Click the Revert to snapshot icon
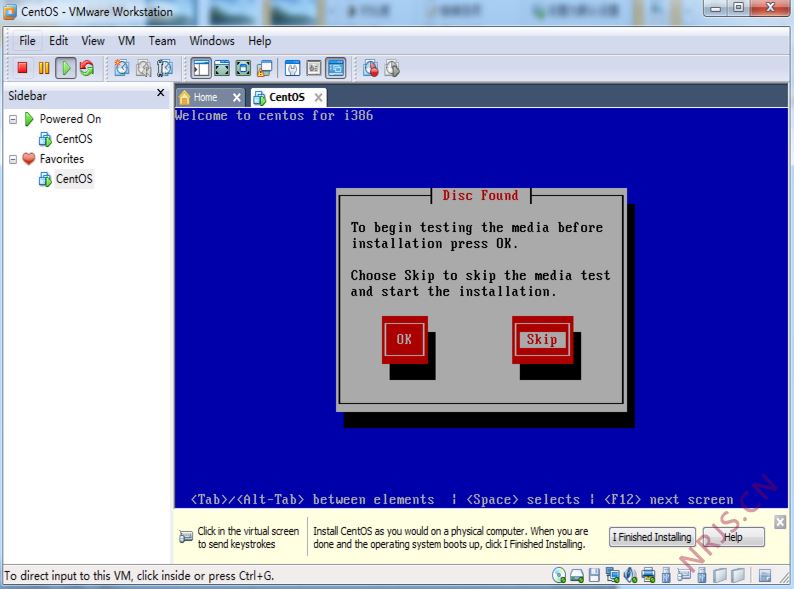 coord(143,68)
